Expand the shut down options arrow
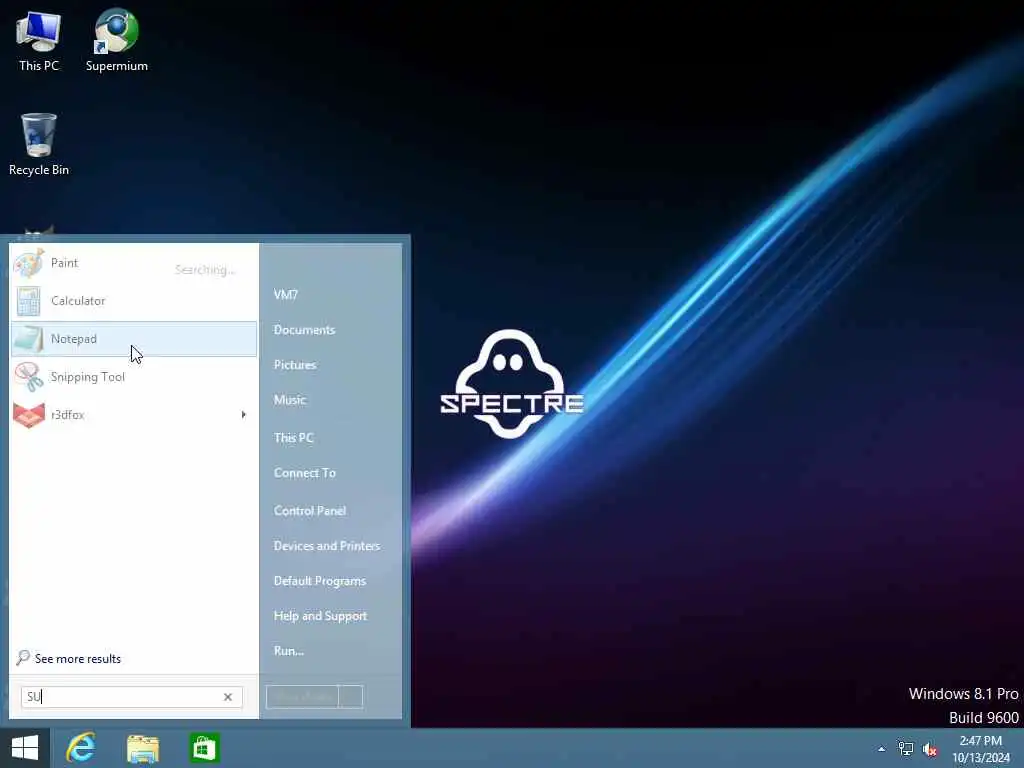Image resolution: width=1024 pixels, height=768 pixels. click(x=351, y=697)
